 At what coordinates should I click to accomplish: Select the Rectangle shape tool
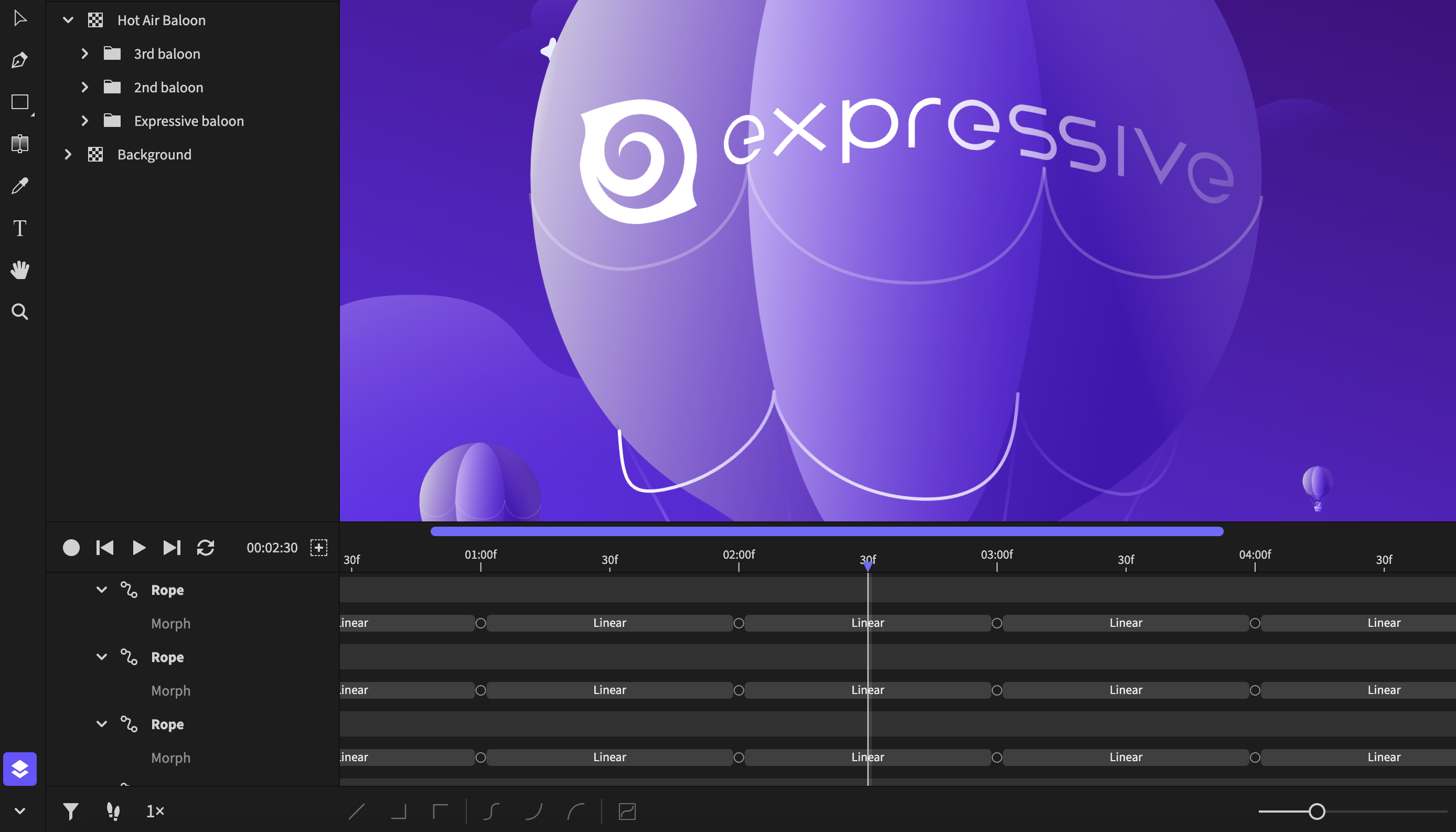(20, 102)
